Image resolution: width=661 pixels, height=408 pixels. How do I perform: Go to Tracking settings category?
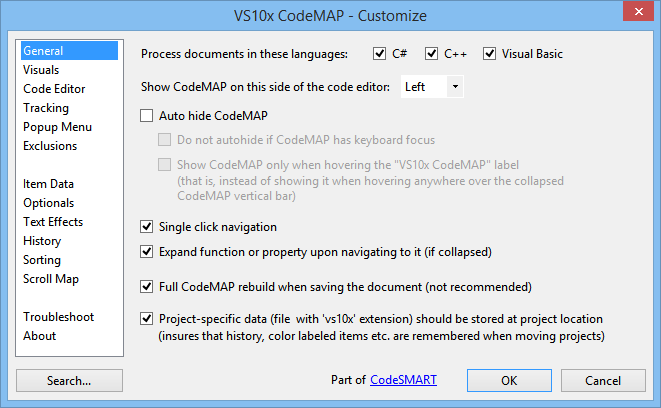tap(46, 108)
